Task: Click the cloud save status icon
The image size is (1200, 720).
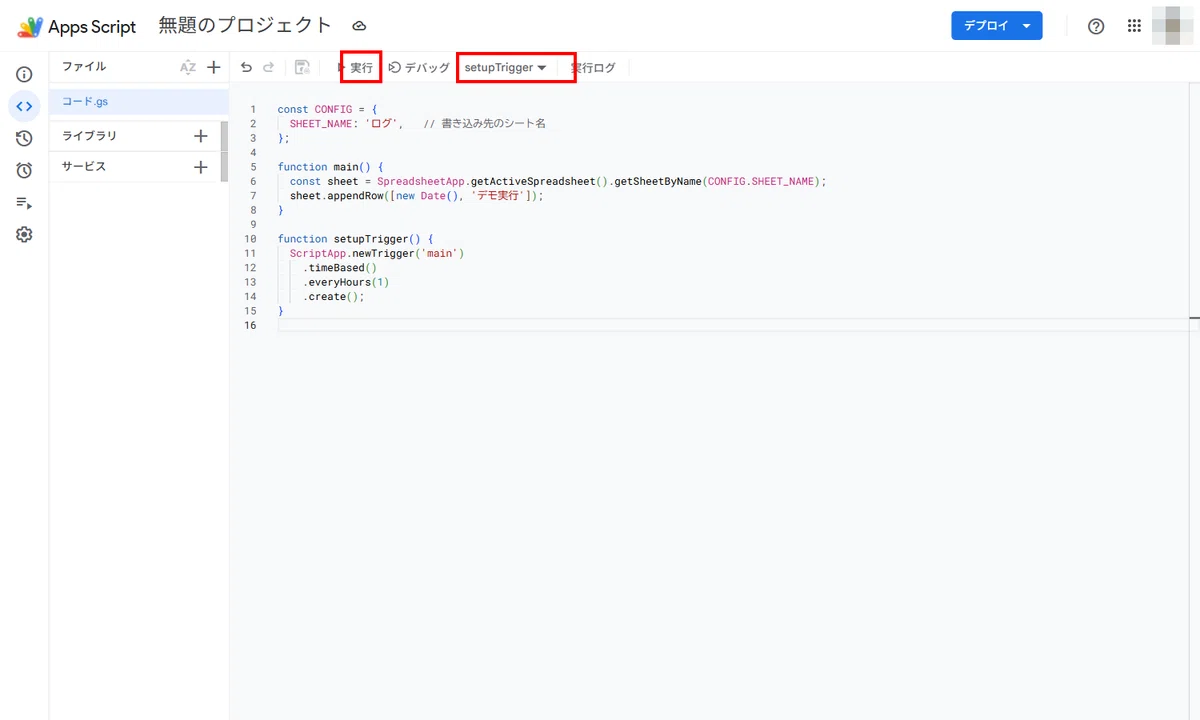Action: point(359,26)
